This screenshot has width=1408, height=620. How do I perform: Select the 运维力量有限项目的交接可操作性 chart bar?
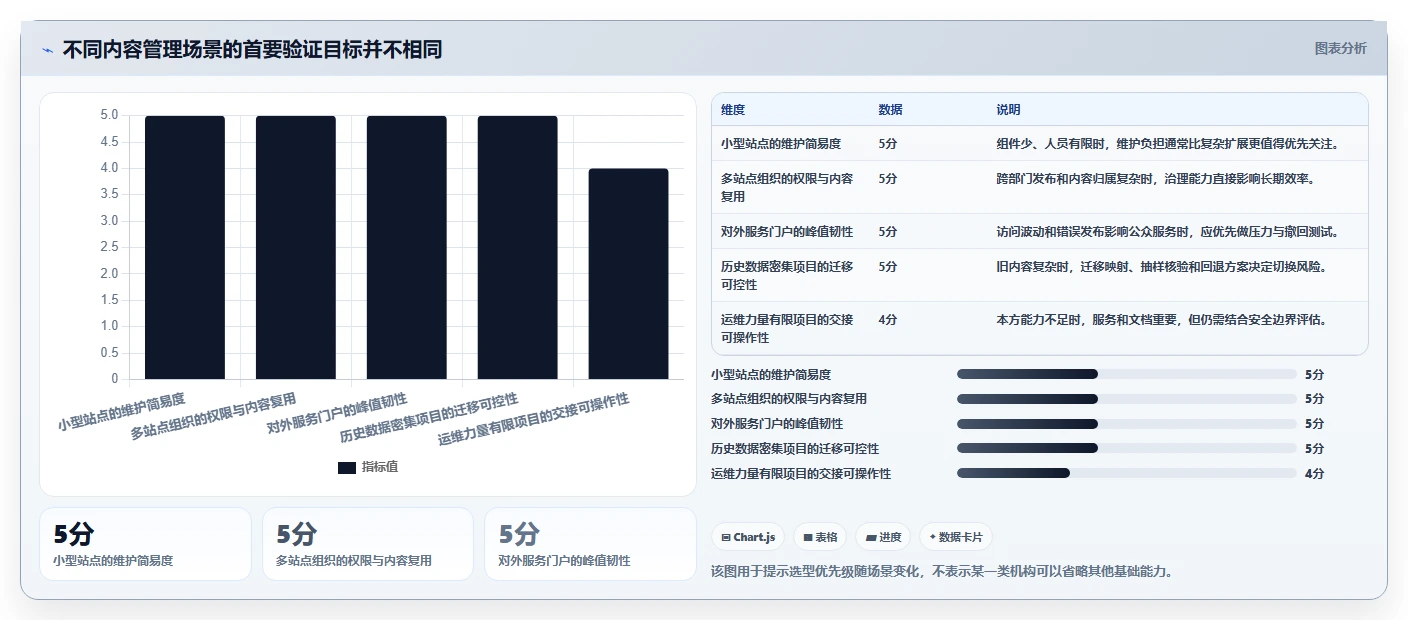628,274
